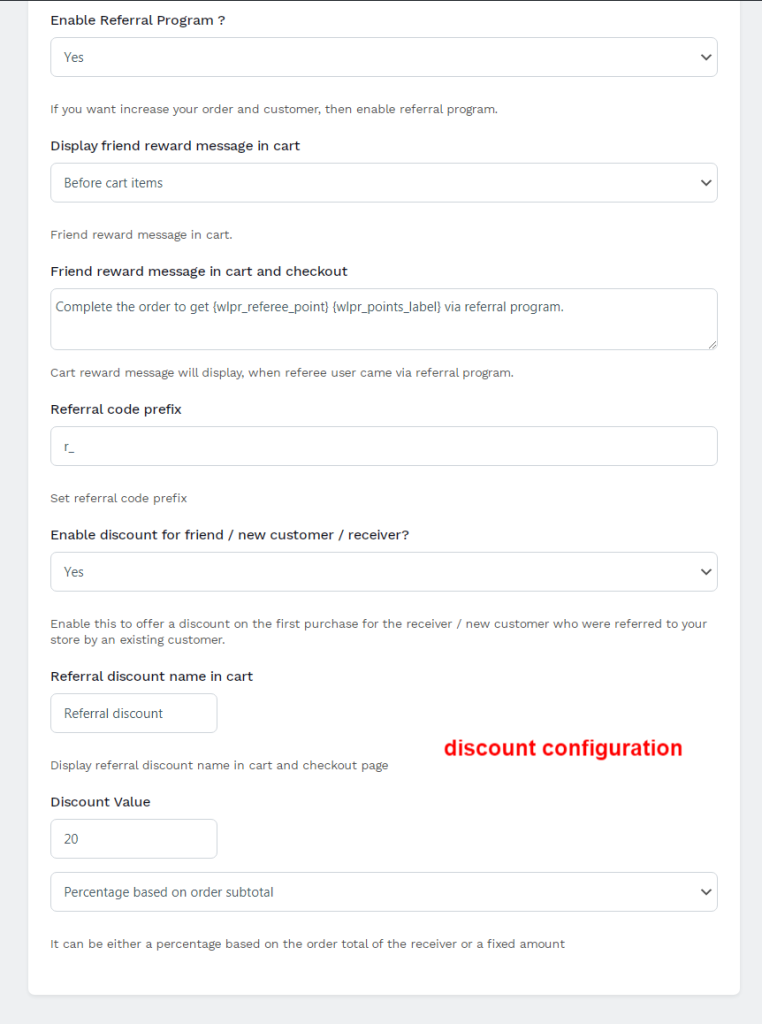762x1024 pixels.
Task: Select Yes in Enable Referral Program selector
Action: pyautogui.click(x=383, y=57)
